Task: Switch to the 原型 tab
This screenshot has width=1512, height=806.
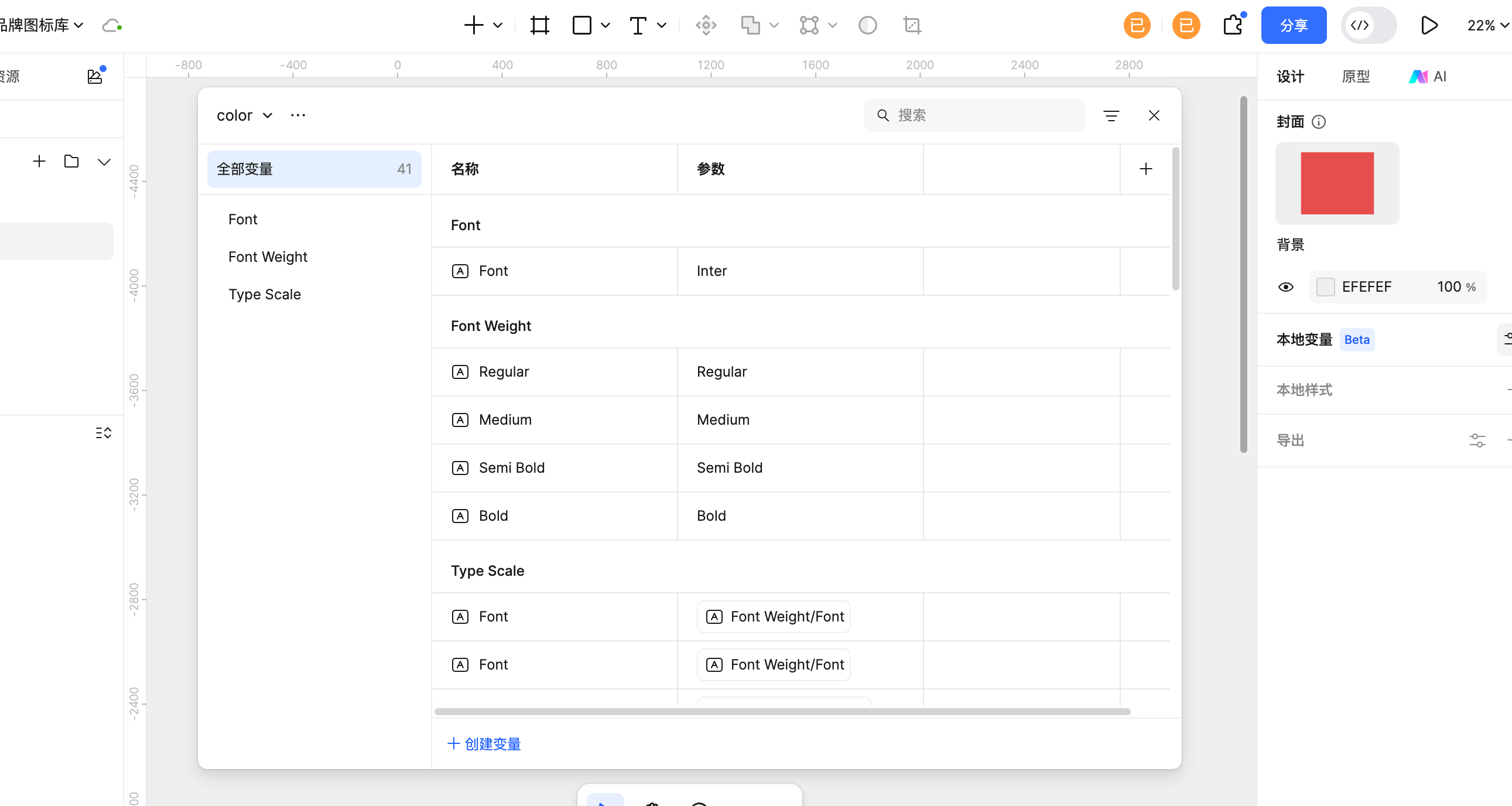Action: click(x=1355, y=76)
